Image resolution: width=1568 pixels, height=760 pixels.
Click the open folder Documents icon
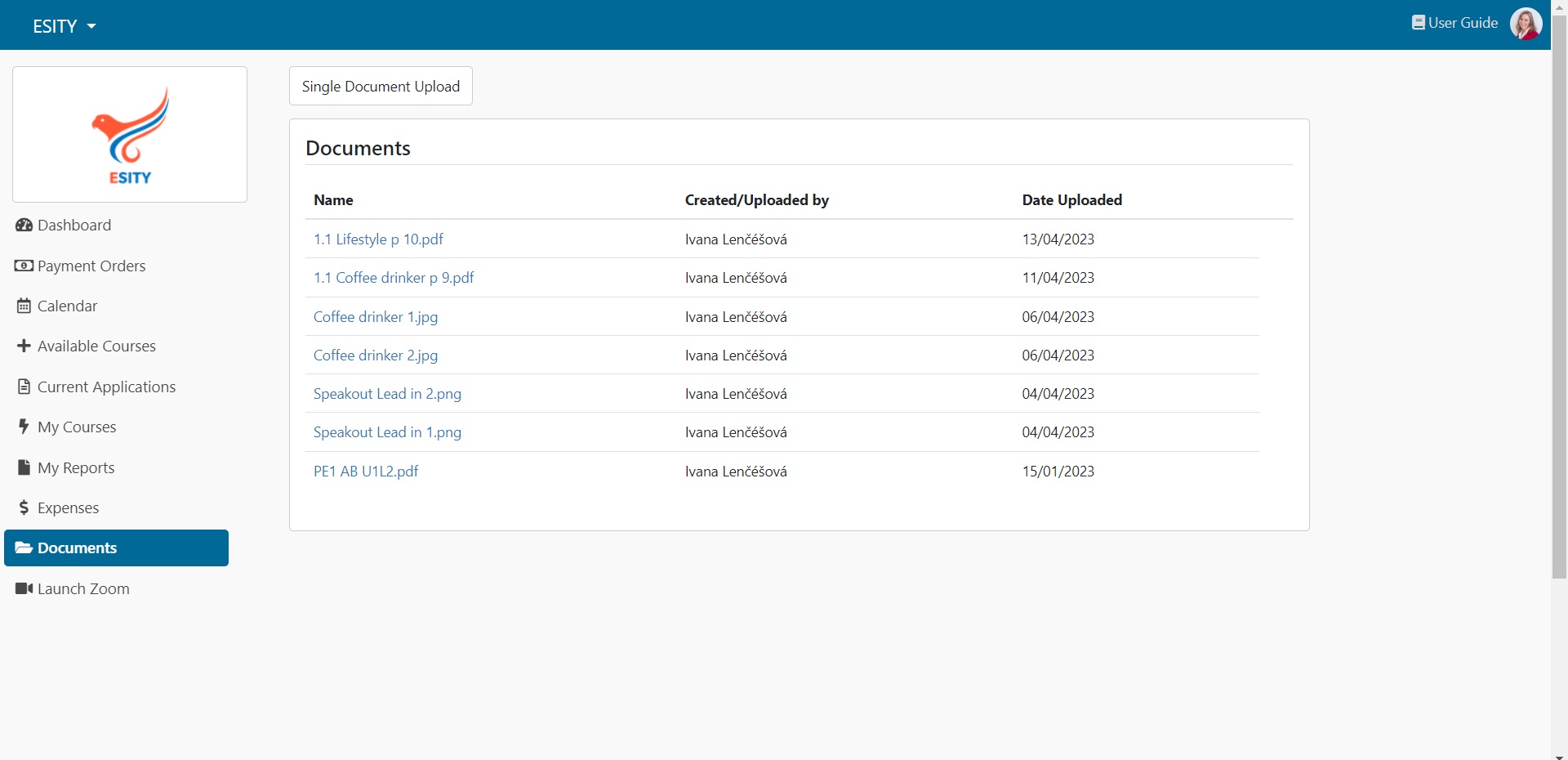[x=24, y=548]
